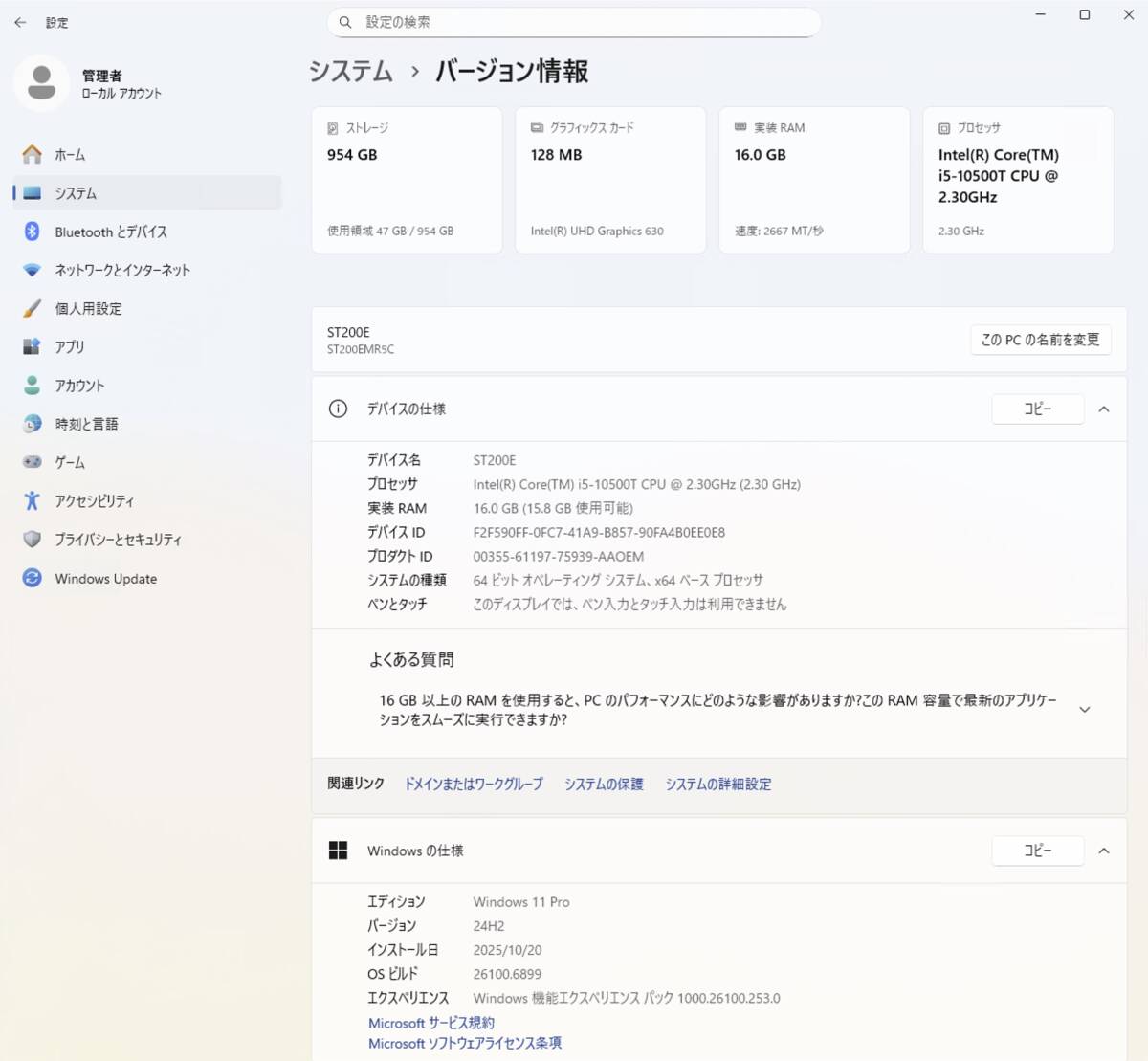Click the プライバシーとセキュリティ shield icon
The height and width of the screenshot is (1061, 1148).
pos(33,540)
